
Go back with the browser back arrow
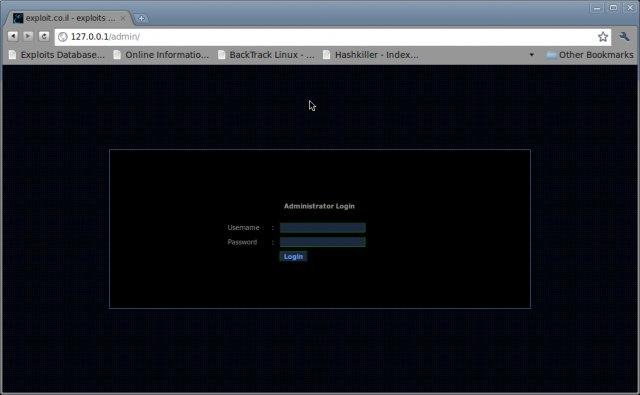click(x=13, y=36)
